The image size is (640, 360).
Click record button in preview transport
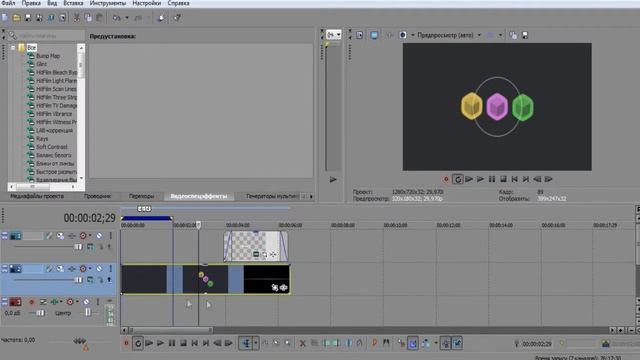point(446,179)
